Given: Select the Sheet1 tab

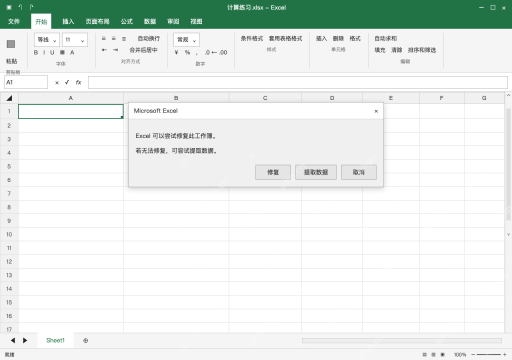Looking at the screenshot, I should [x=55, y=340].
